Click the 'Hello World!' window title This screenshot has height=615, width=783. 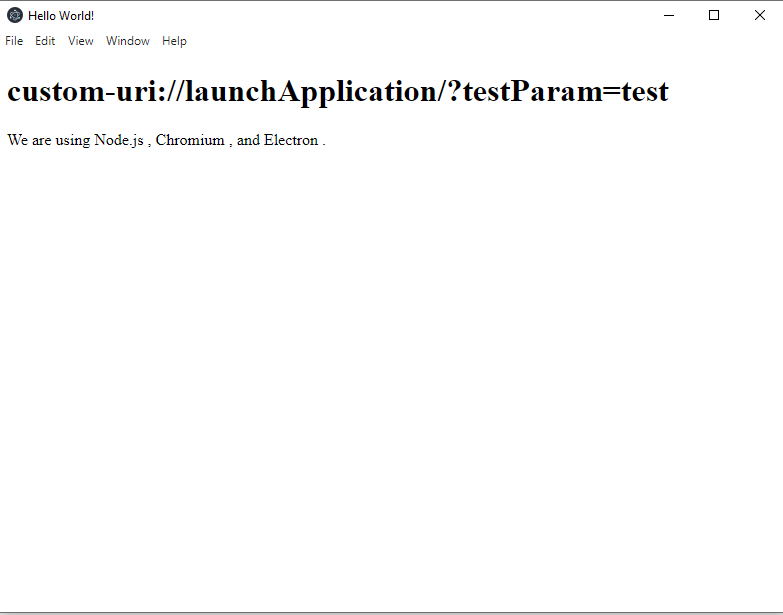click(x=61, y=16)
